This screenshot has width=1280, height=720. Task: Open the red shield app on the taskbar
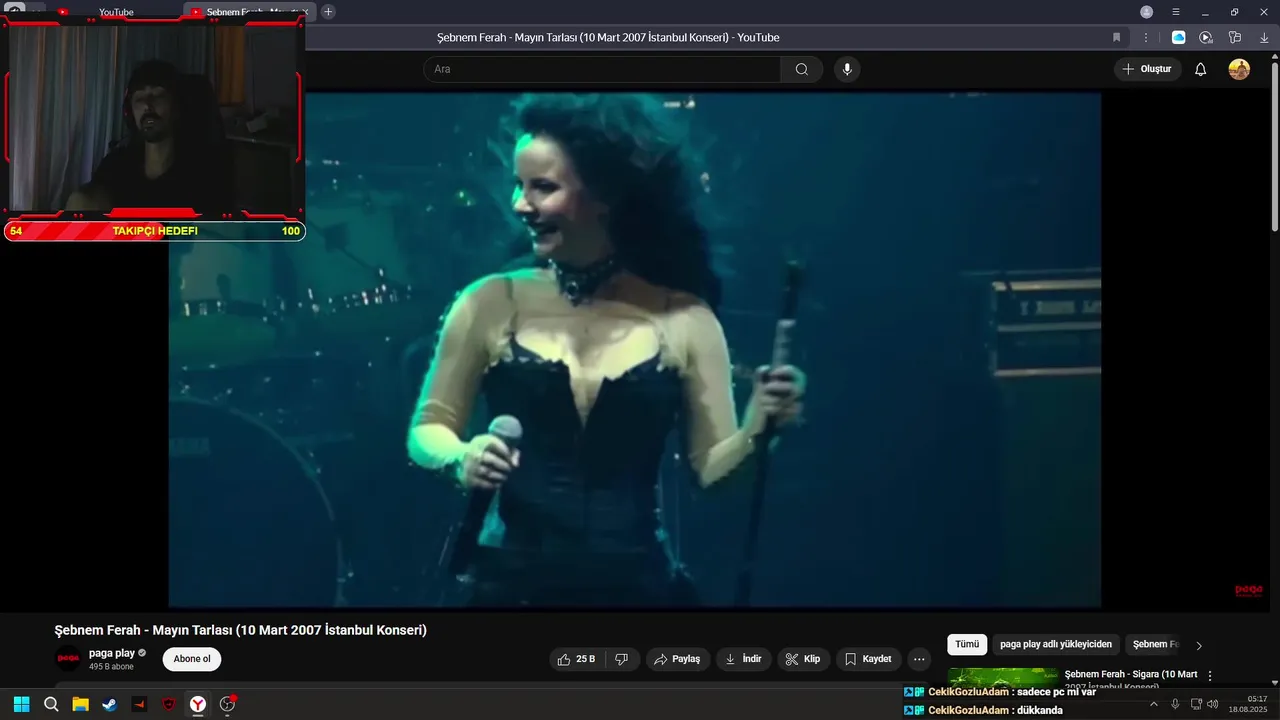(x=169, y=704)
